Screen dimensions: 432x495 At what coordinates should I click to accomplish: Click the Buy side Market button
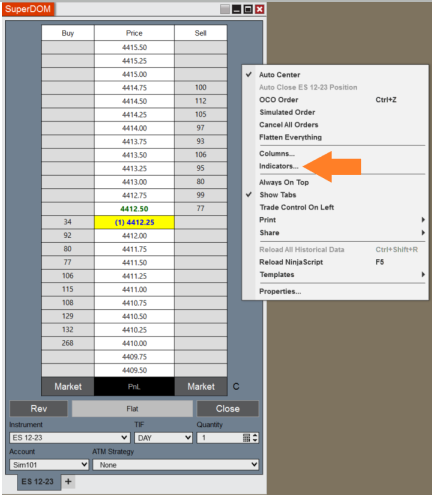click(x=68, y=387)
